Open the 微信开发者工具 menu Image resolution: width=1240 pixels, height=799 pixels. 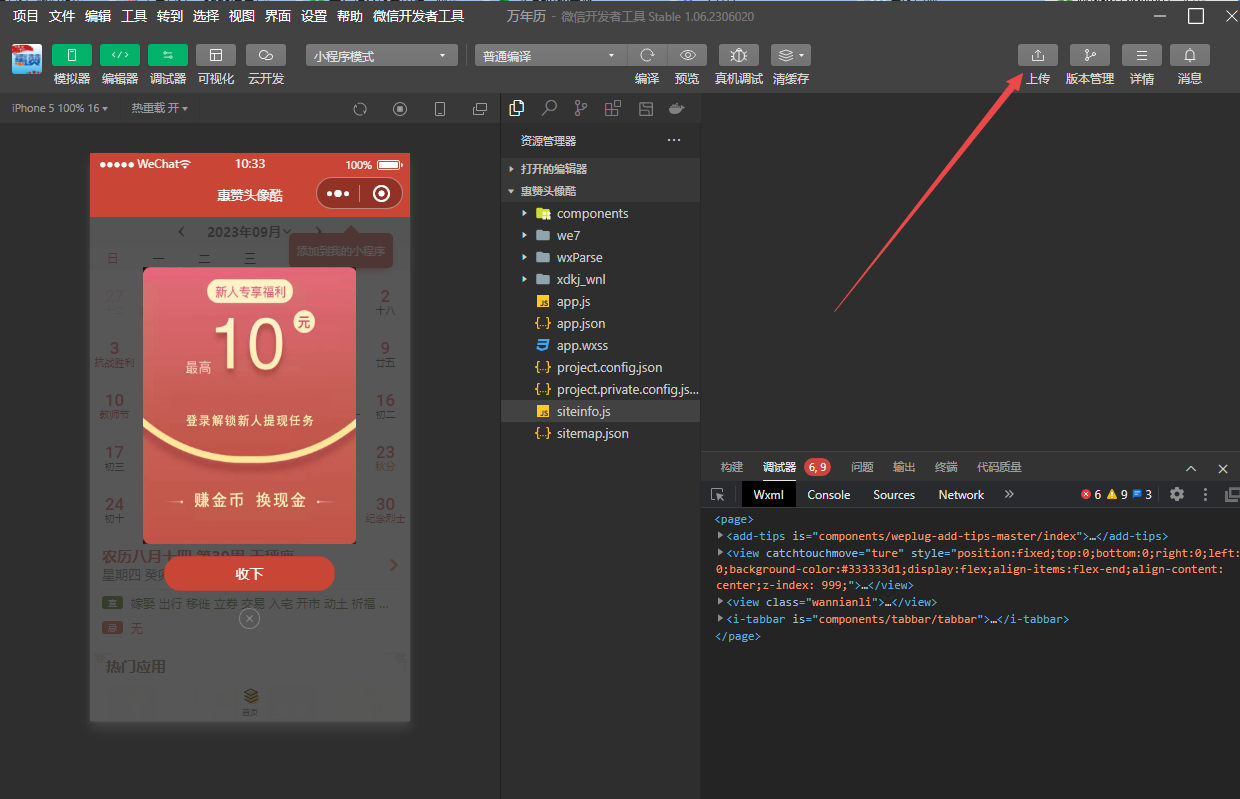418,16
